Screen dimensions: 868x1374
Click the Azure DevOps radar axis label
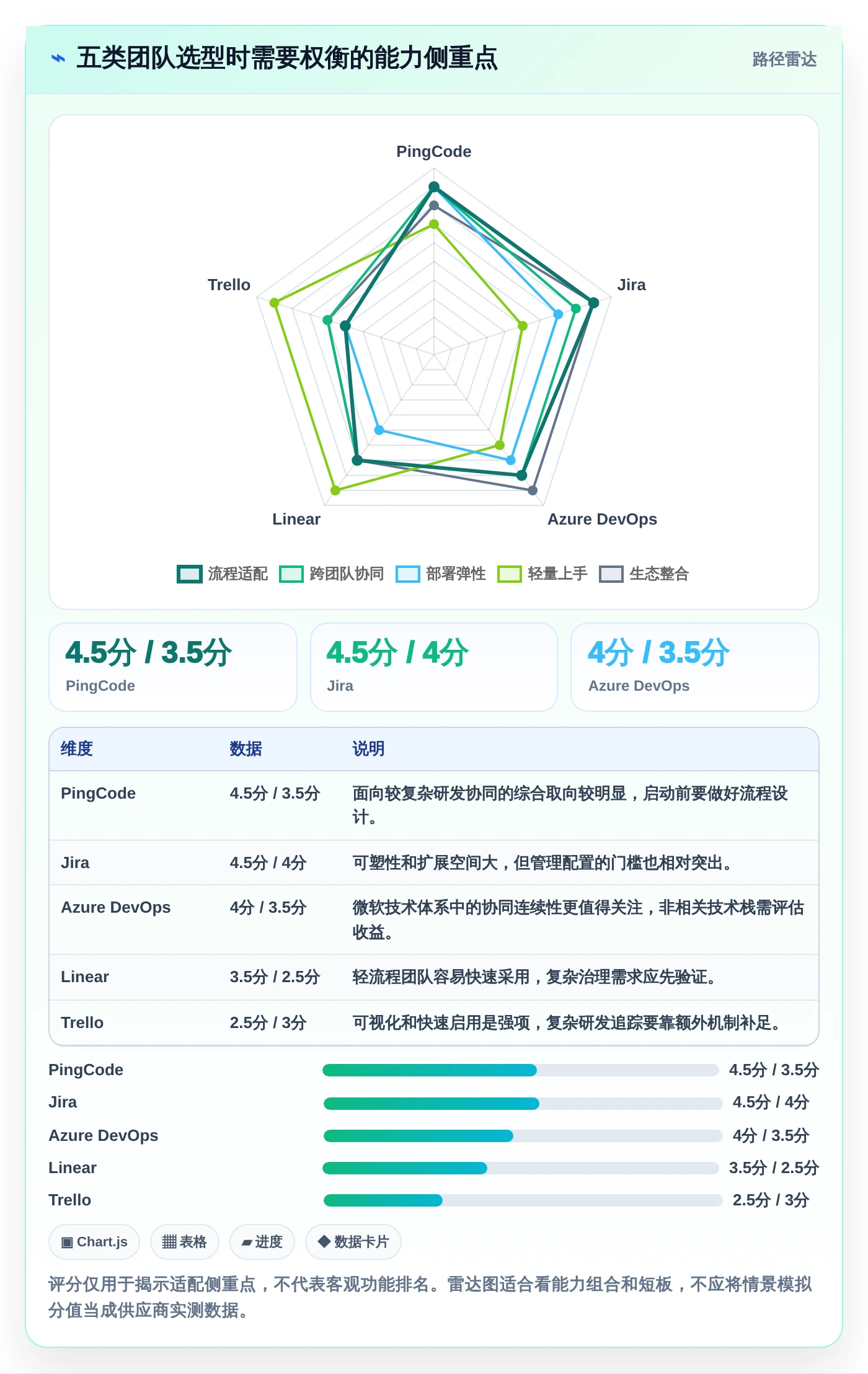(602, 519)
